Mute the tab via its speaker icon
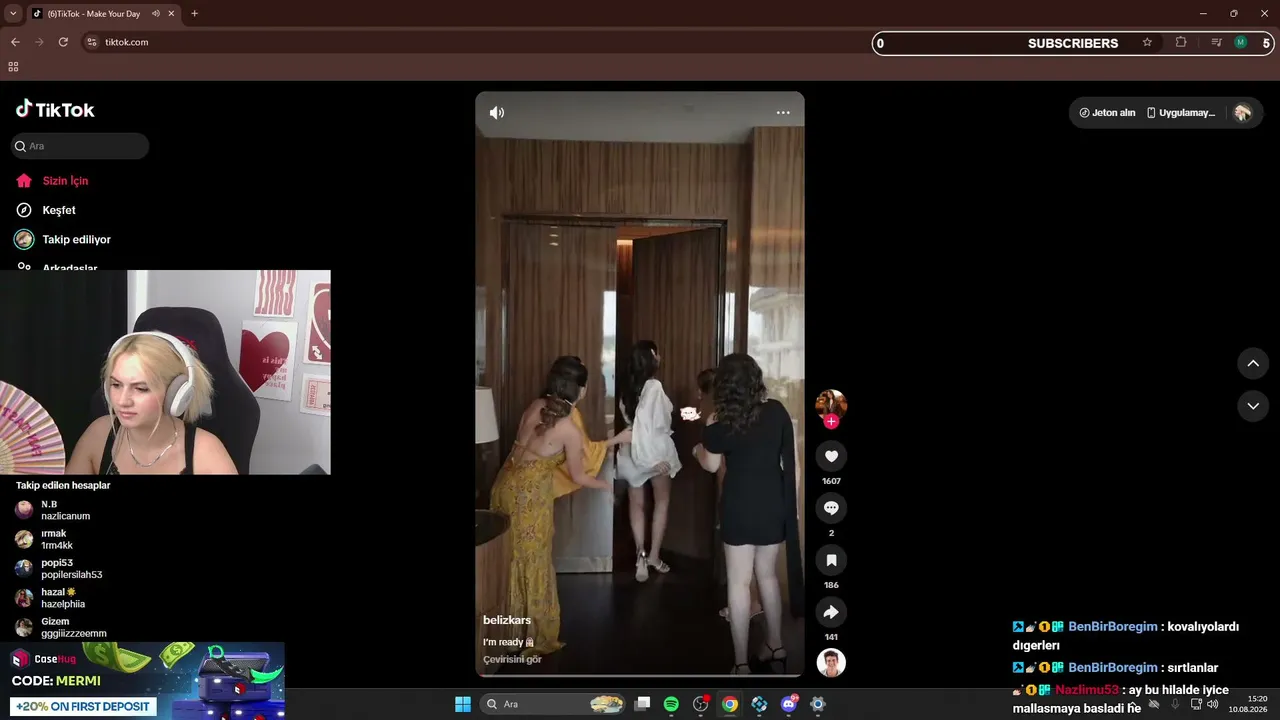The height and width of the screenshot is (720, 1280). coord(156,14)
